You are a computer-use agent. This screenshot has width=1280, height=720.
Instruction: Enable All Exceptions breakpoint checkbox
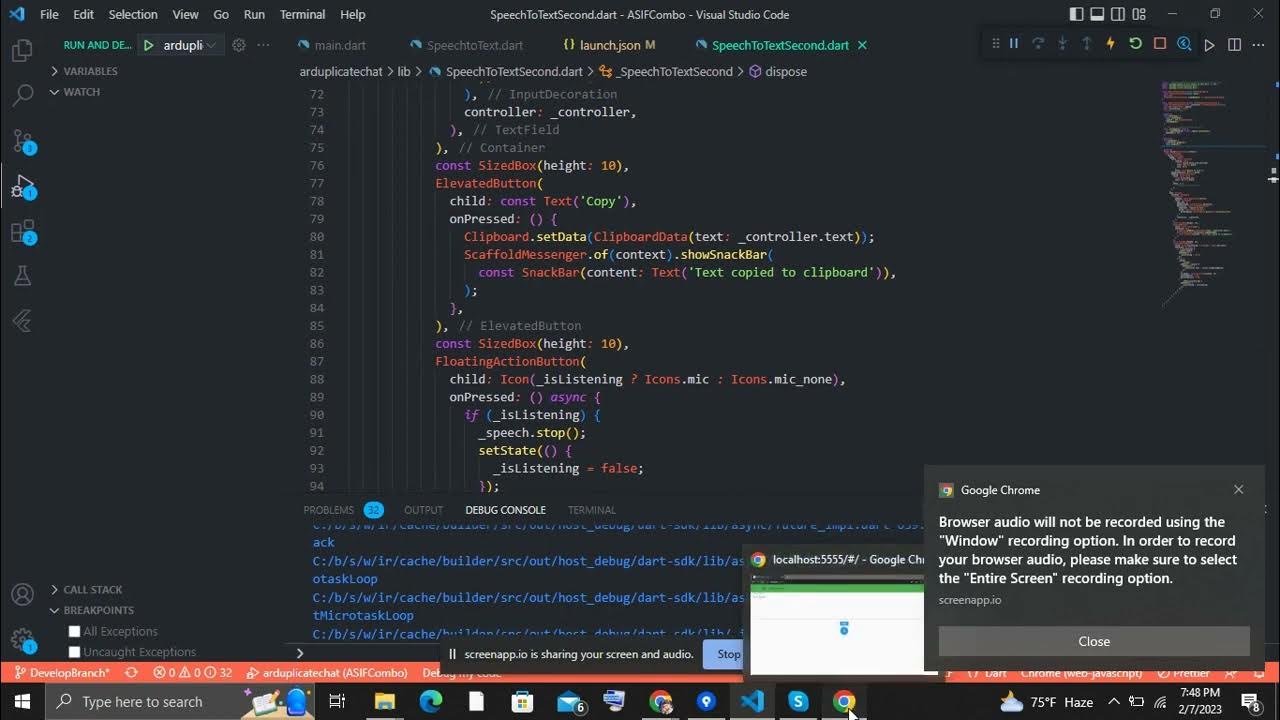pyautogui.click(x=74, y=631)
